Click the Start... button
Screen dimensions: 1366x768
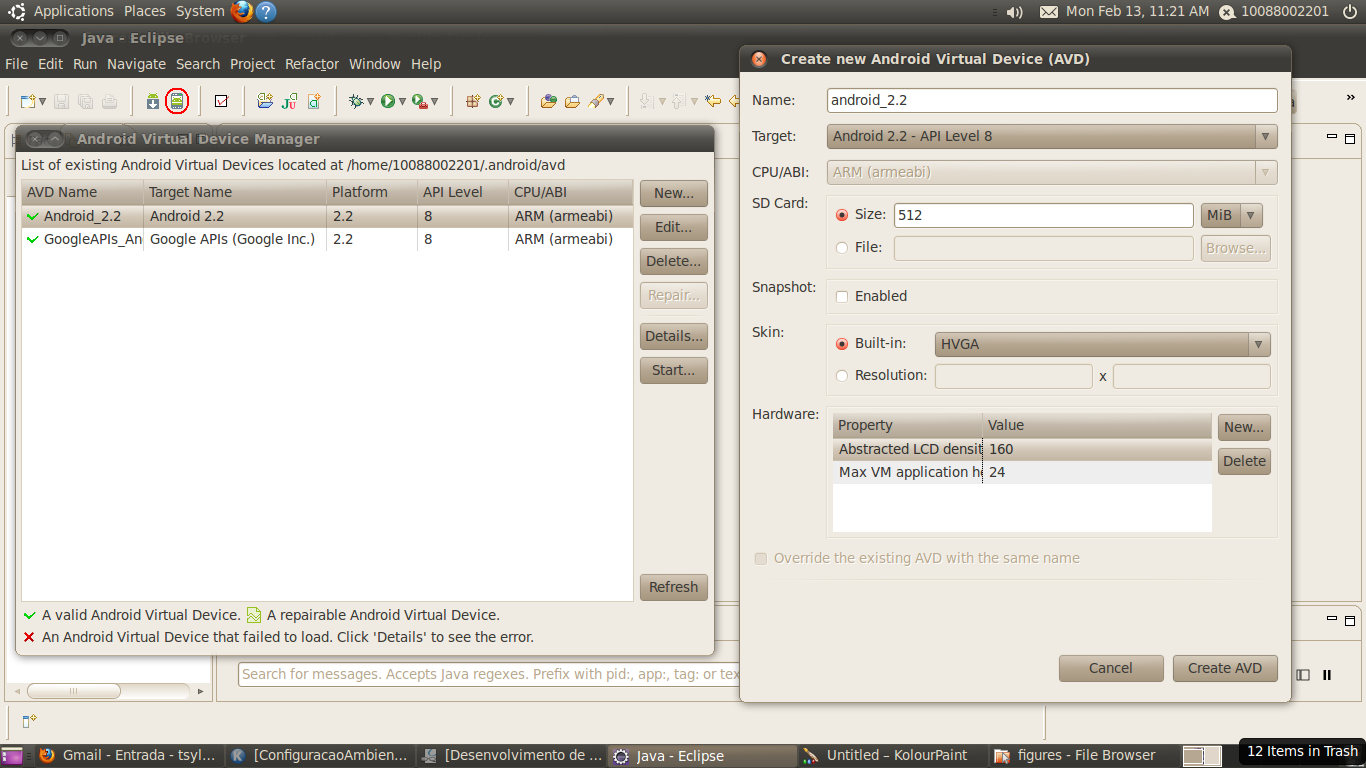tap(674, 370)
